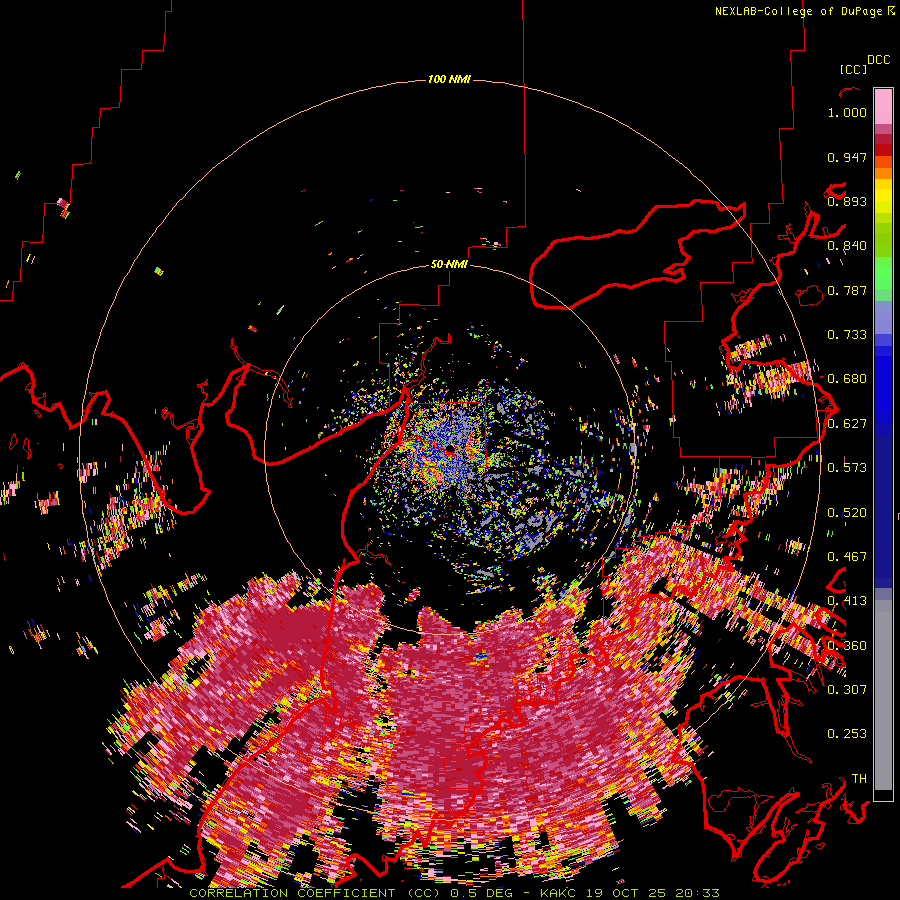Click the 100 NMI range ring label
The width and height of the screenshot is (900, 900).
coord(449,79)
